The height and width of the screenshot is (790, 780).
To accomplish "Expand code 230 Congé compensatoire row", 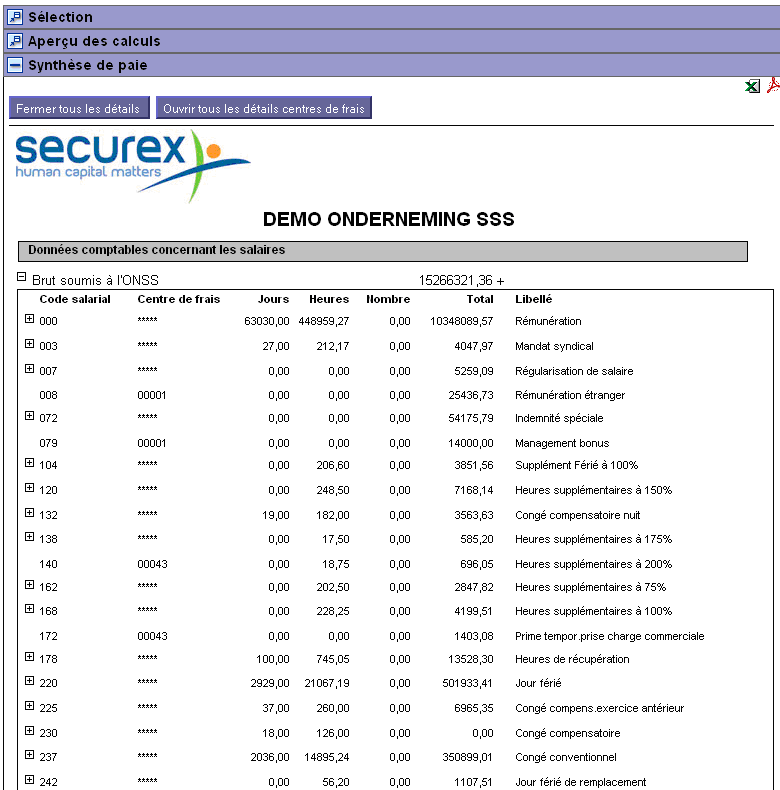I will [29, 731].
